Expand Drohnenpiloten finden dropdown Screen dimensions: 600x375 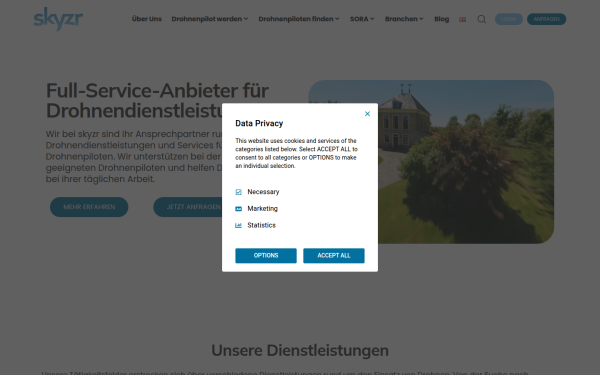click(299, 19)
